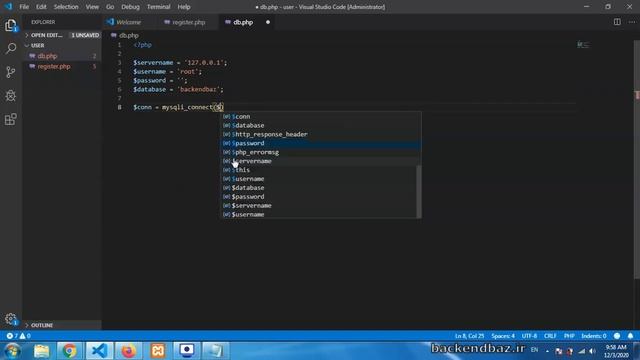The image size is (640, 360).
Task: Change the Spaces: 4 indentation setting
Action: (503, 336)
